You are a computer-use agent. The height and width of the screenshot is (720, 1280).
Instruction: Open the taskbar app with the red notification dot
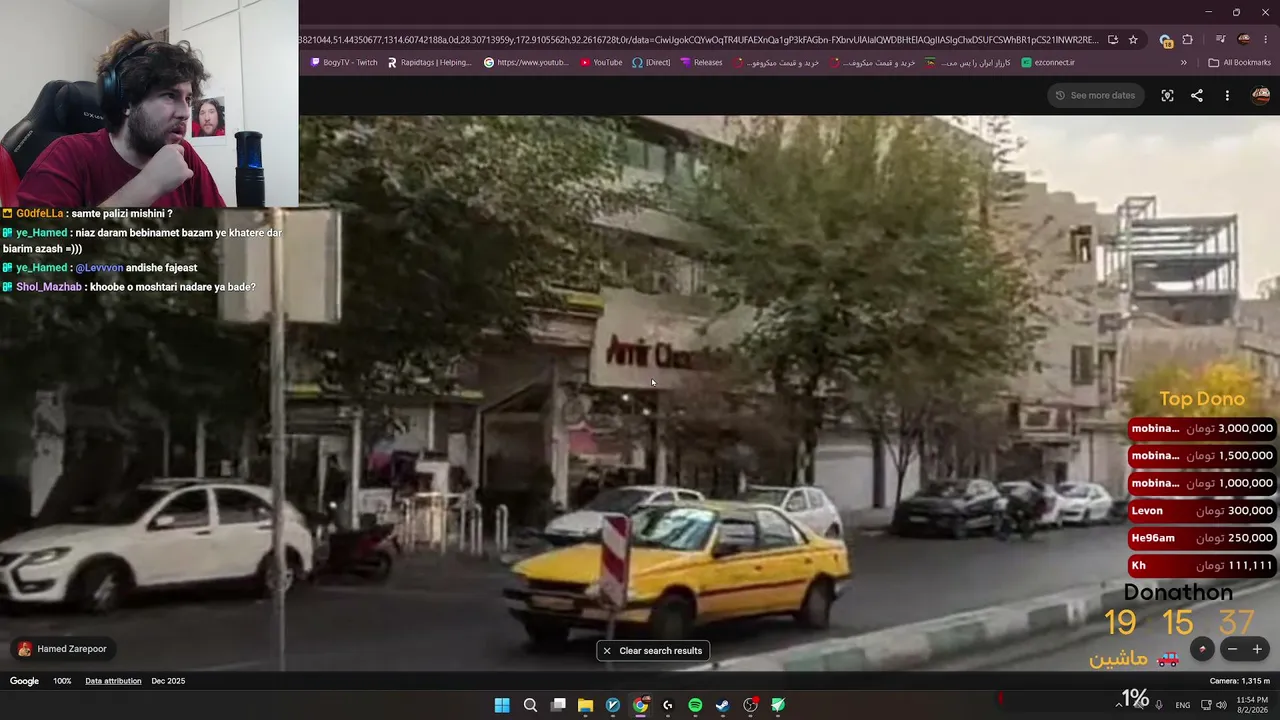[x=750, y=705]
